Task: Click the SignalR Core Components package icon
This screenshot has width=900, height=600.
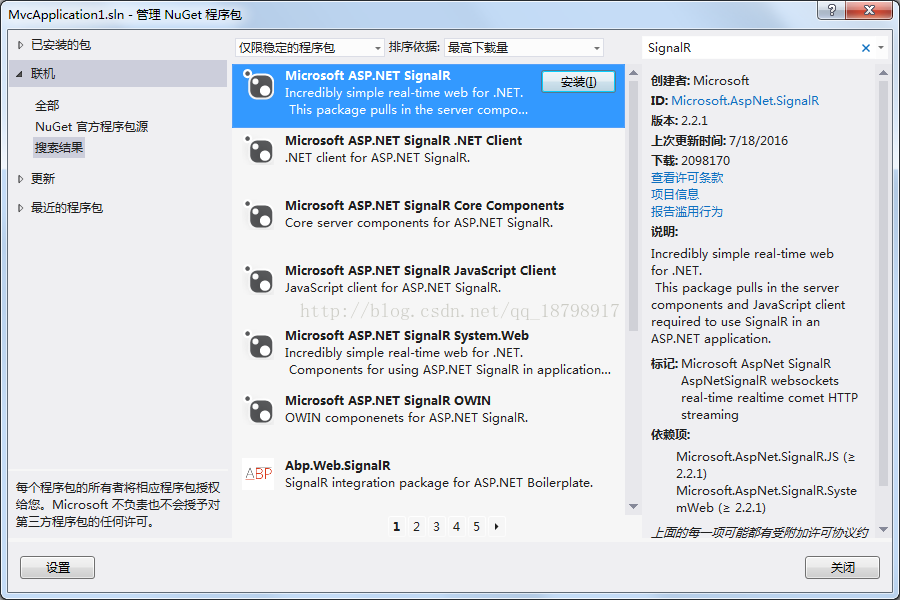Action: 258,214
